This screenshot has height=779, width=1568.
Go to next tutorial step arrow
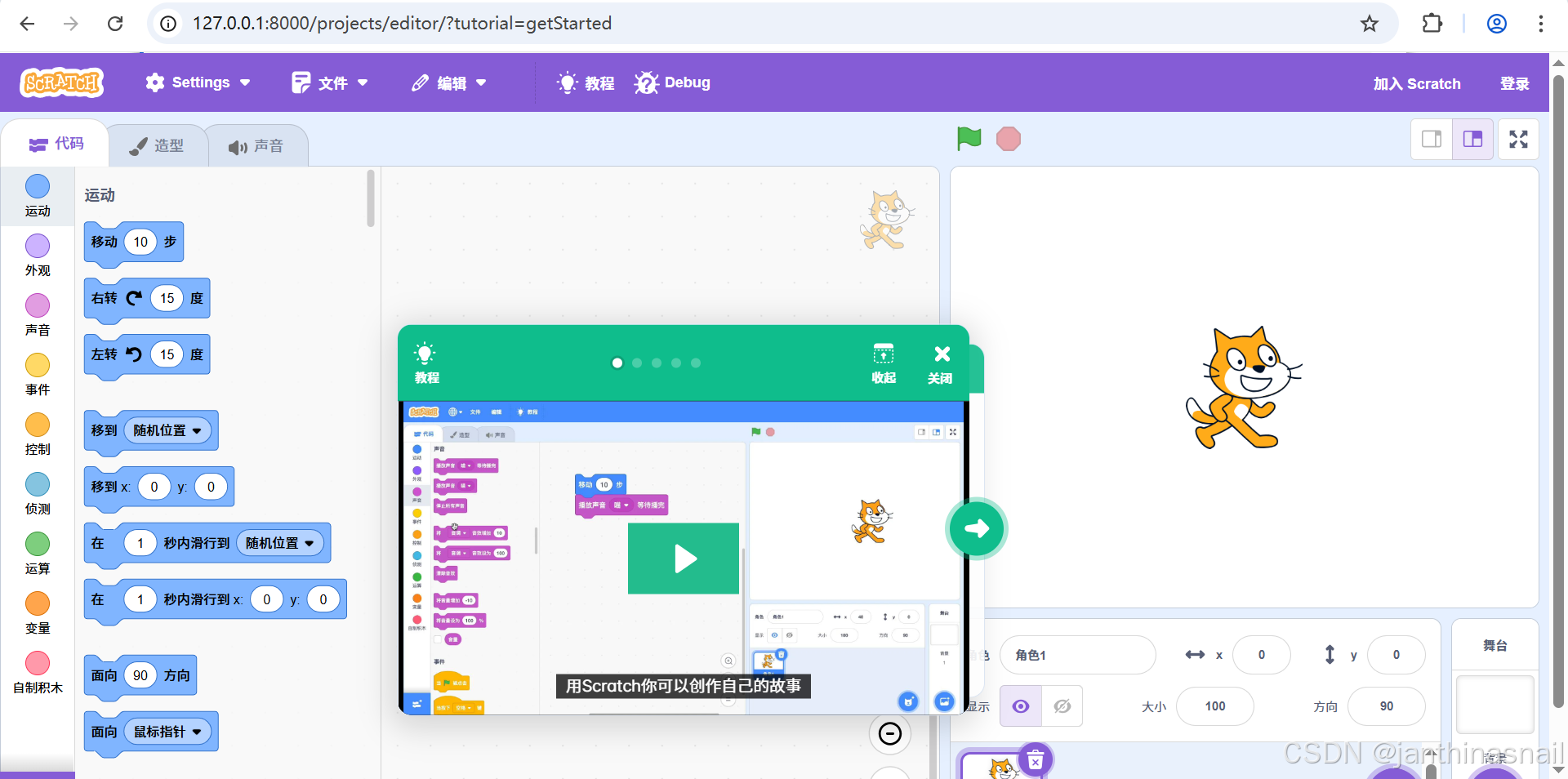977,528
